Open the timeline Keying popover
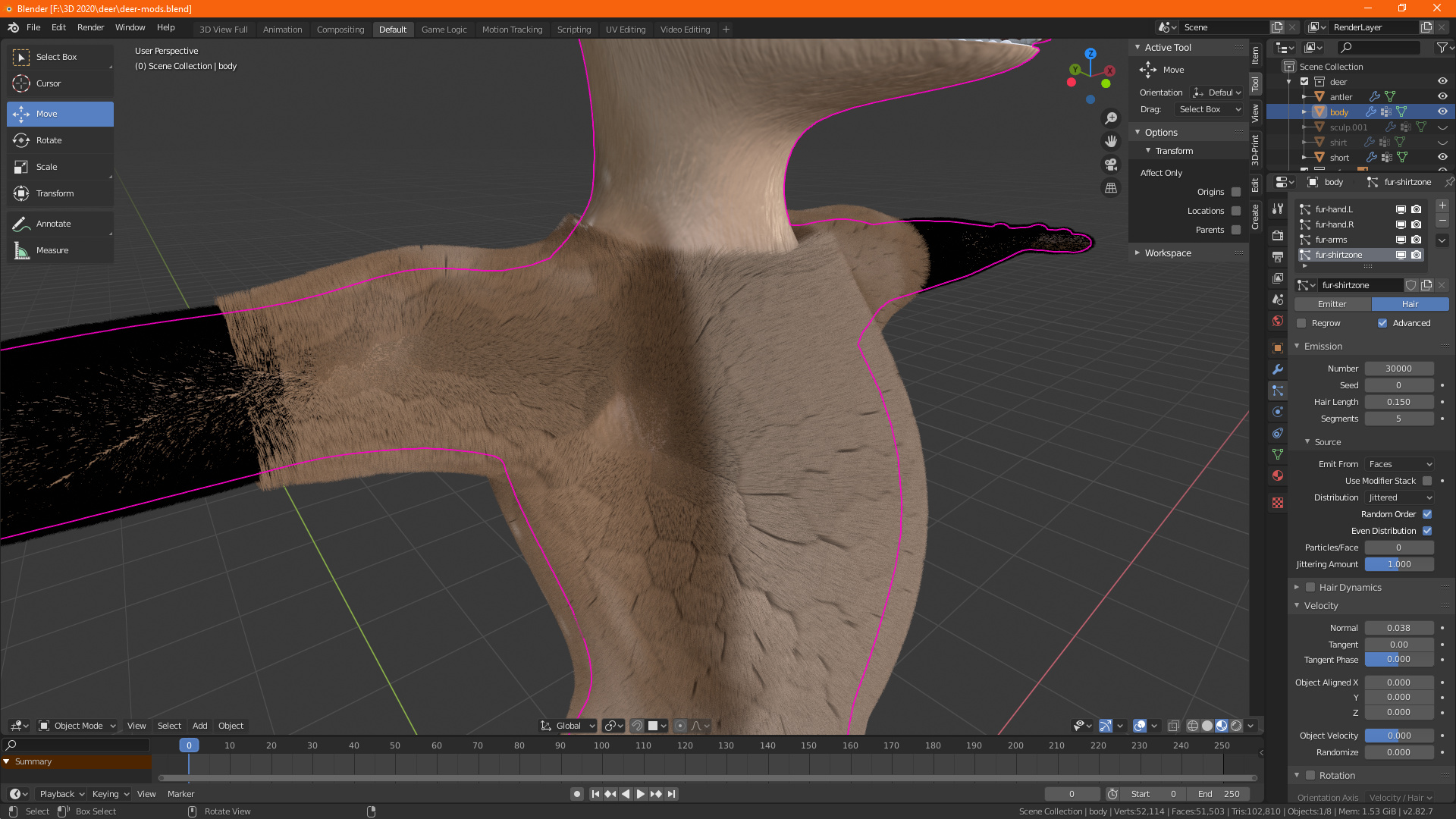Image resolution: width=1456 pixels, height=819 pixels. [x=111, y=794]
